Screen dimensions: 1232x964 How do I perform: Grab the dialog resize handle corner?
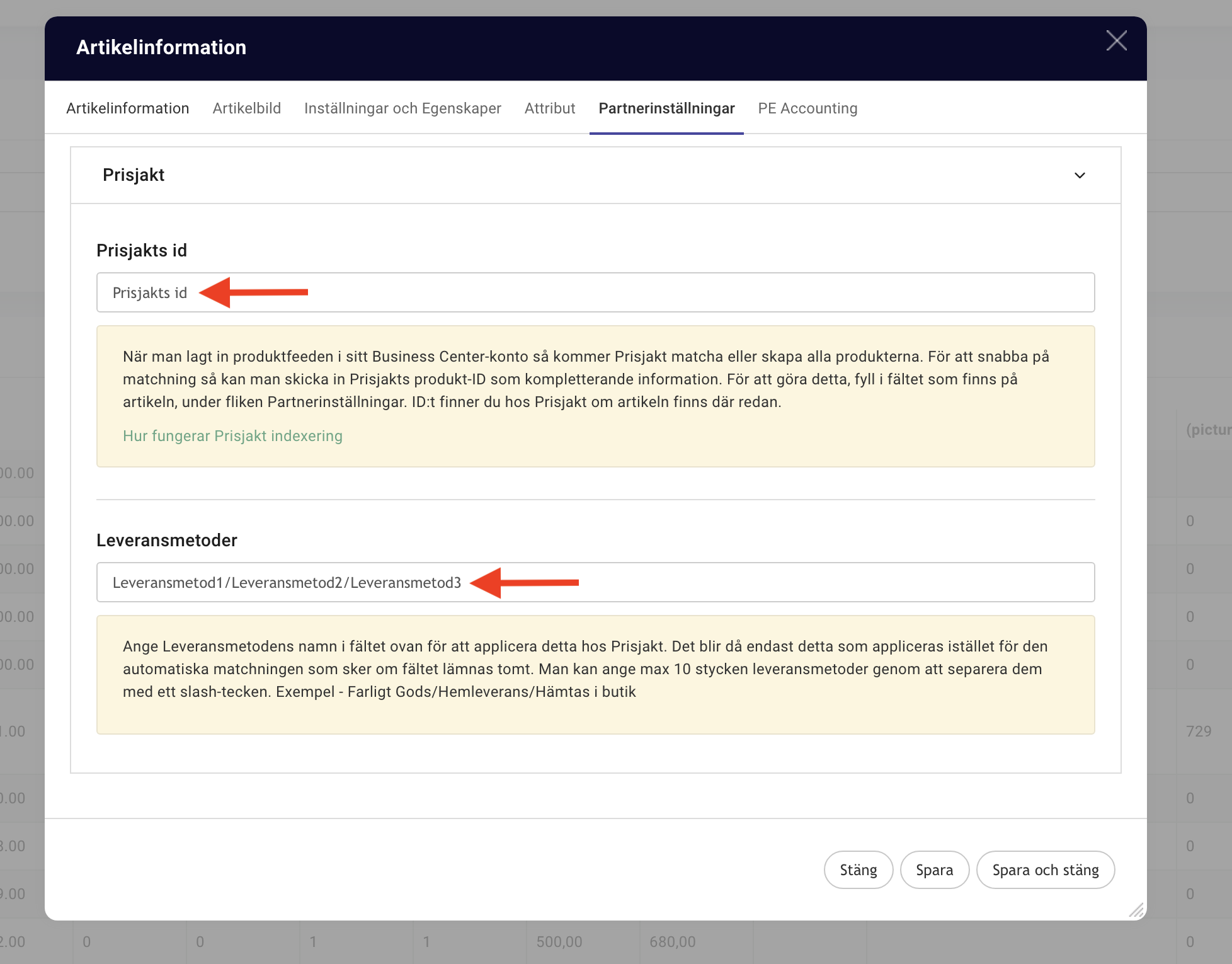click(1136, 910)
